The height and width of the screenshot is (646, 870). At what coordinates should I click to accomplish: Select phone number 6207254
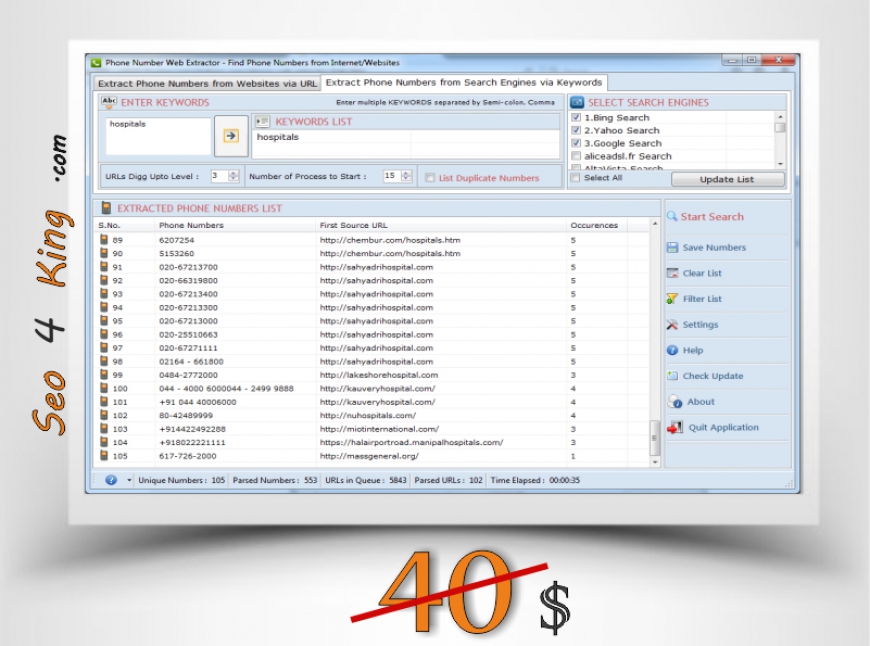point(176,240)
